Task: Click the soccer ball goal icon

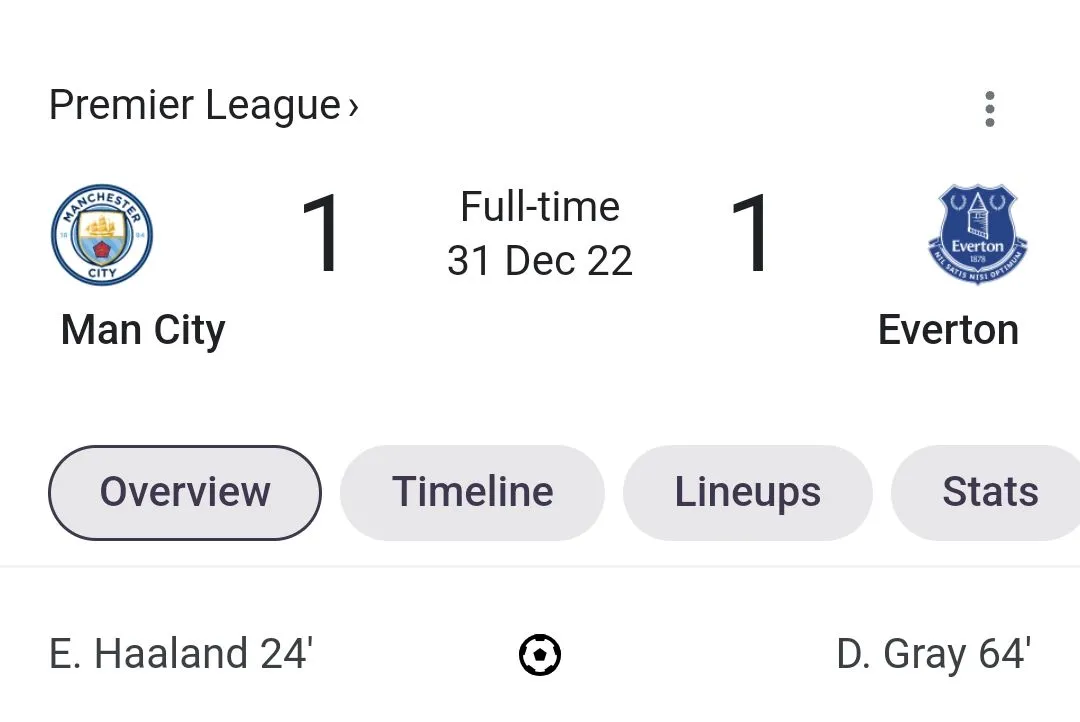Action: [540, 655]
